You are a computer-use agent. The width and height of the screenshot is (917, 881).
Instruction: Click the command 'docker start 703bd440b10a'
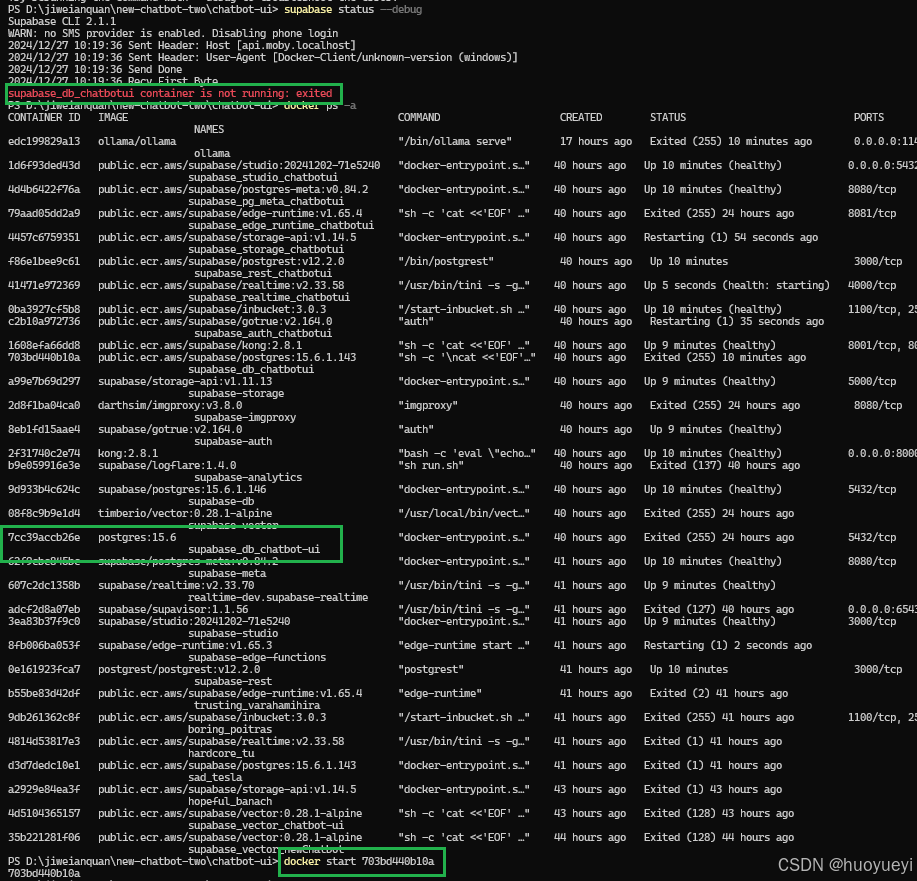pos(359,861)
